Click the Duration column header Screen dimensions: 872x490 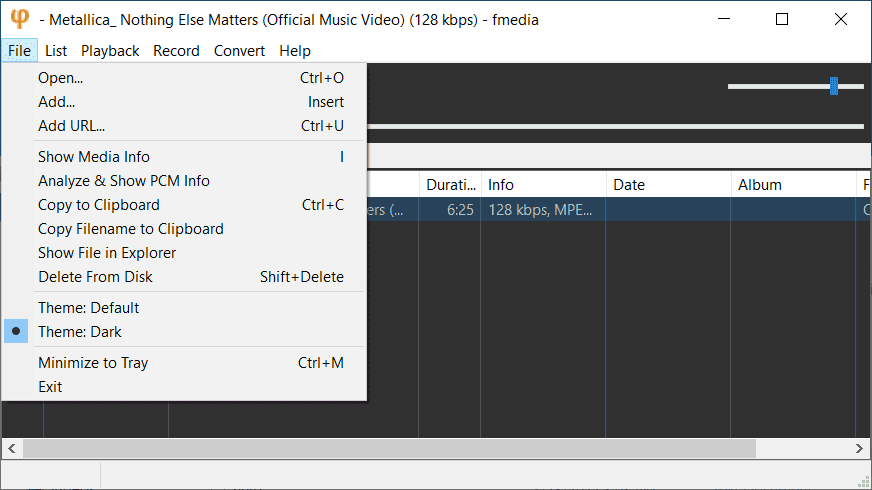tap(450, 185)
